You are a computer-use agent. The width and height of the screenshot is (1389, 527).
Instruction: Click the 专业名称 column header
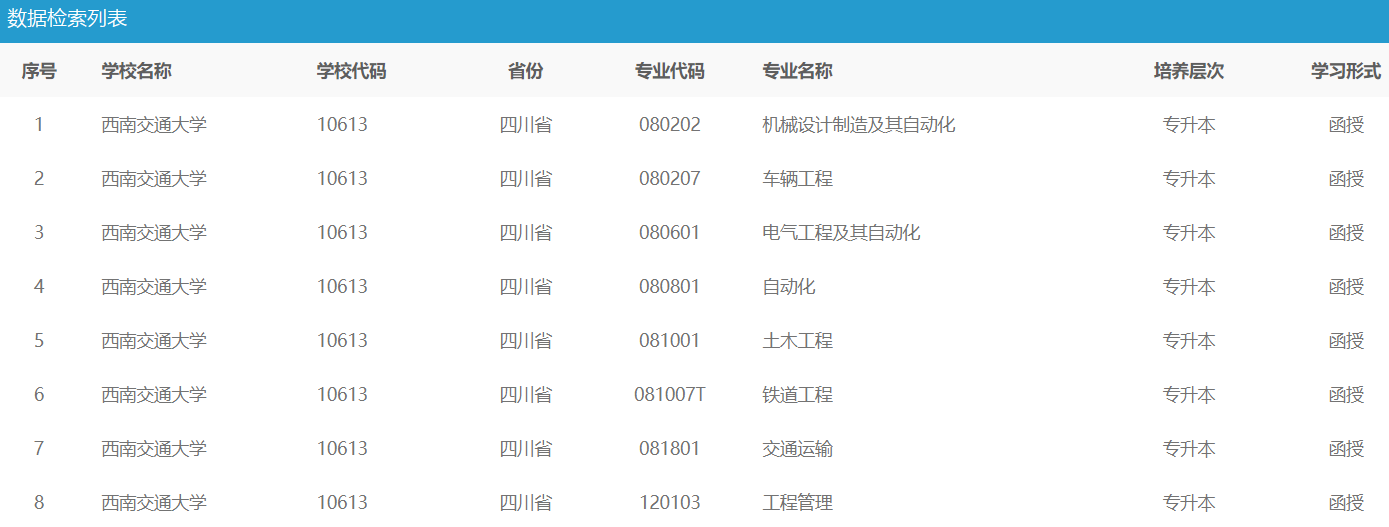tap(797, 71)
